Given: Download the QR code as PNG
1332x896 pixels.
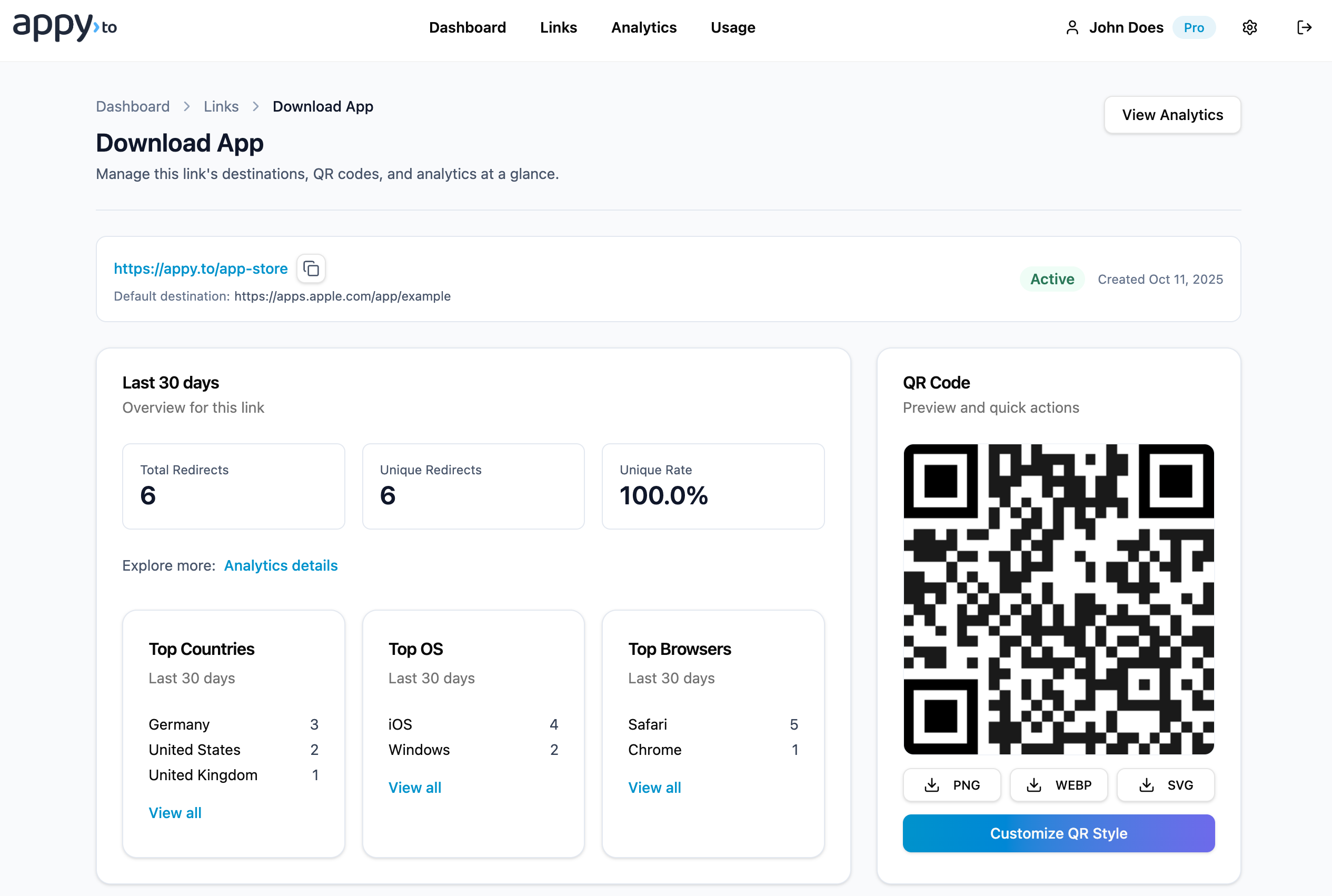Looking at the screenshot, I should click(x=951, y=785).
